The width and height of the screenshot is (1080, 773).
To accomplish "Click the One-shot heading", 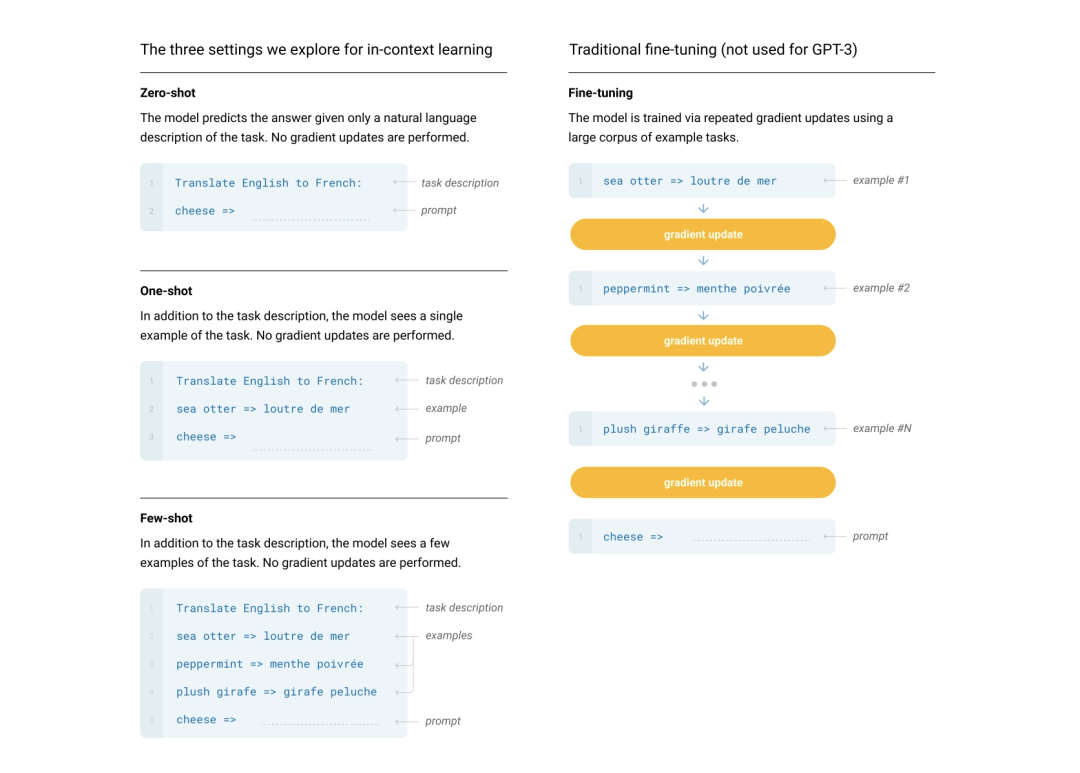I will tap(166, 291).
